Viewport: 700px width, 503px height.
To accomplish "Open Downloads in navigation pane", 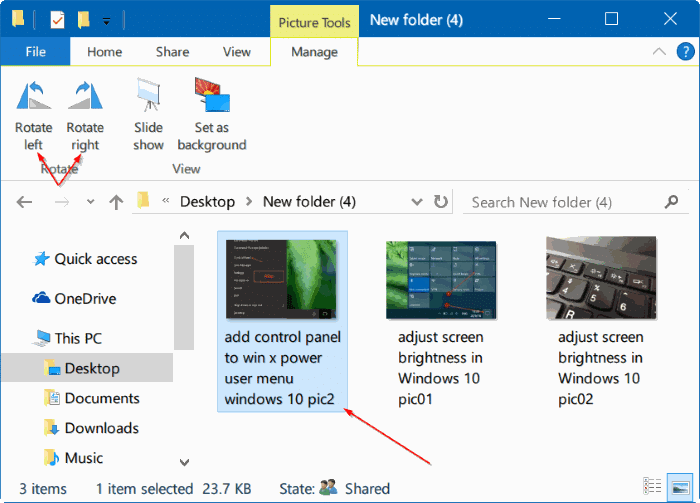I will (x=92, y=428).
